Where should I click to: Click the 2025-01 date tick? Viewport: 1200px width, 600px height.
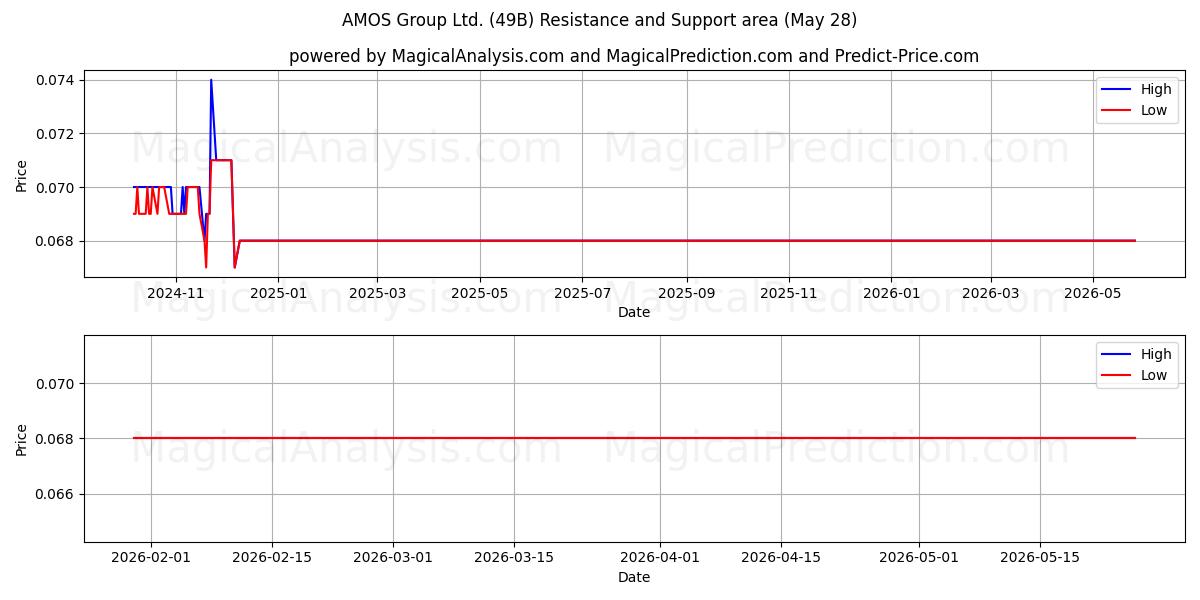(x=278, y=293)
